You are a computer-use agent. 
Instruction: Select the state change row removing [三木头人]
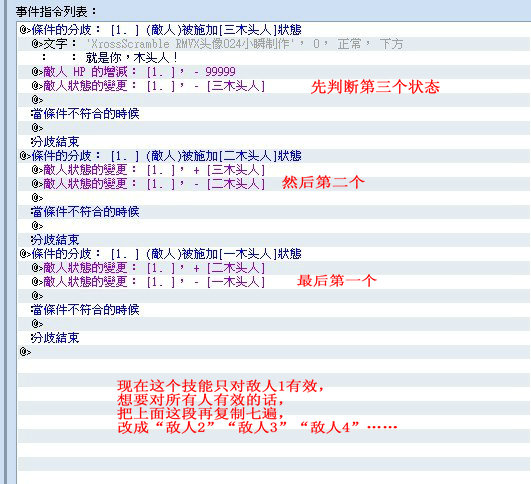tap(148, 86)
